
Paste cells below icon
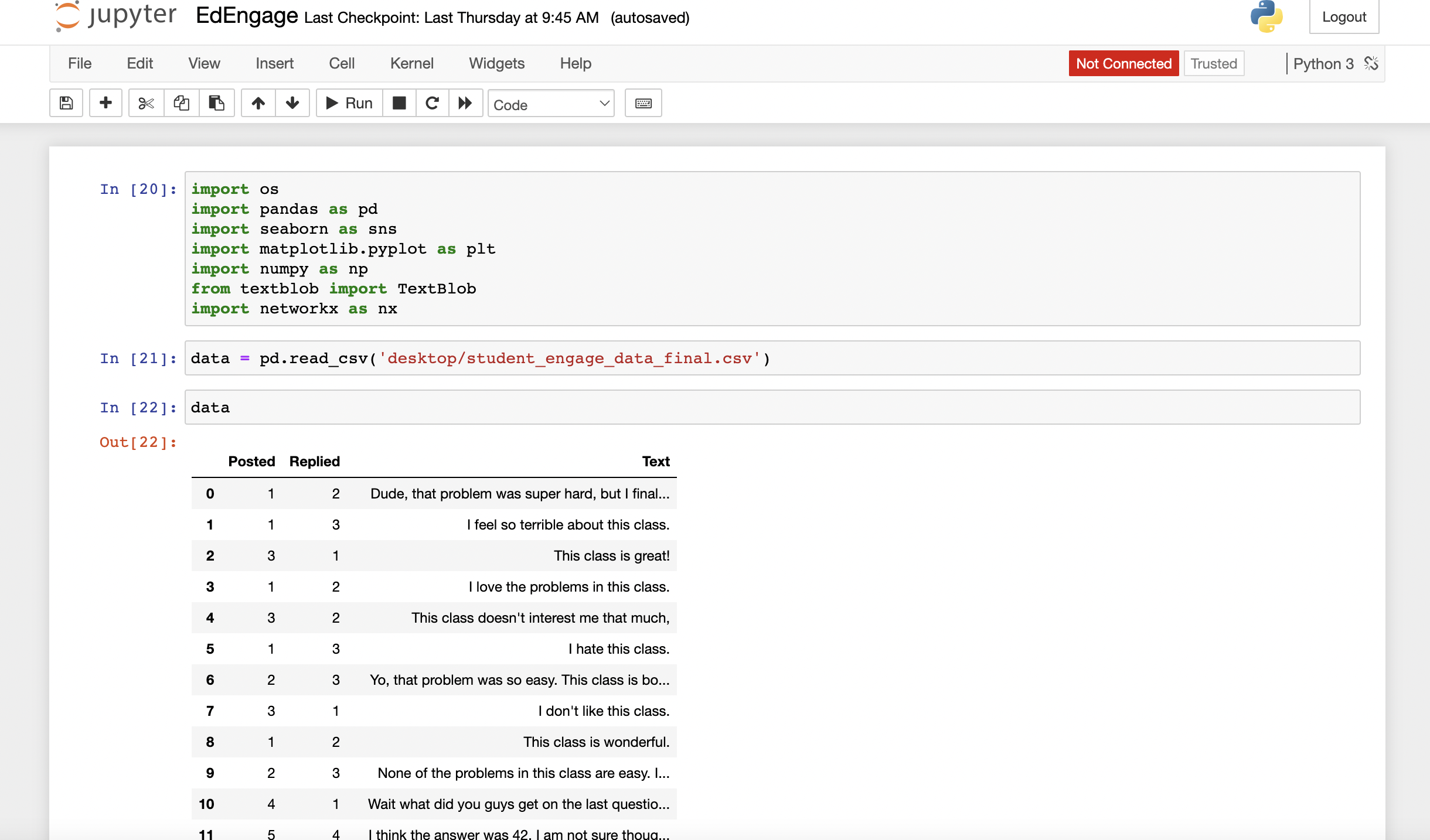pos(216,103)
